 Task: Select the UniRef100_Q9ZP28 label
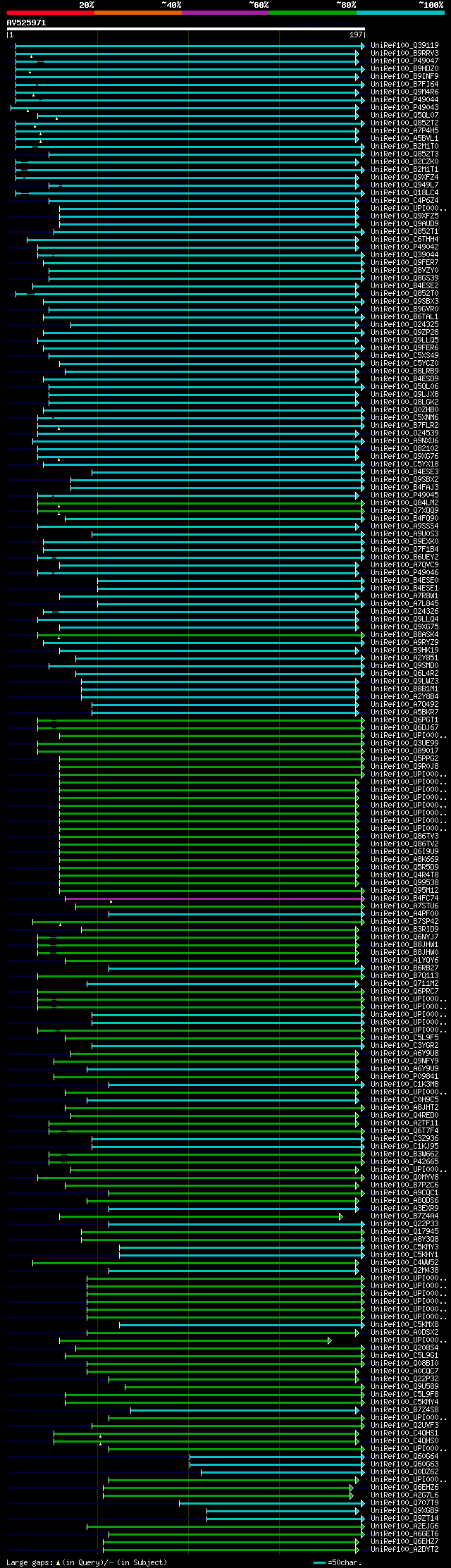pyautogui.click(x=404, y=333)
